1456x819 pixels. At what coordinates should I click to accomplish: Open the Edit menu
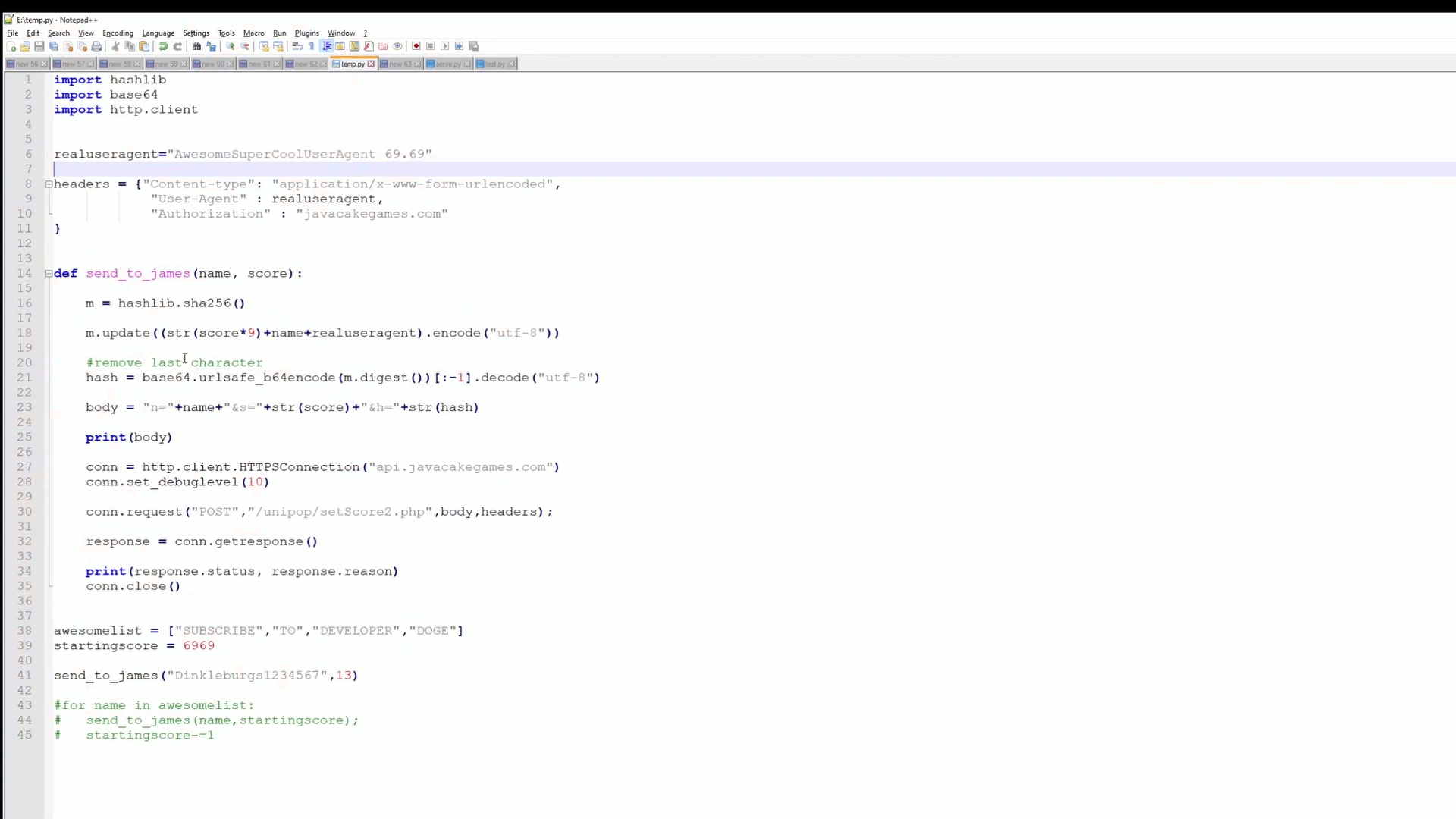pyautogui.click(x=33, y=33)
